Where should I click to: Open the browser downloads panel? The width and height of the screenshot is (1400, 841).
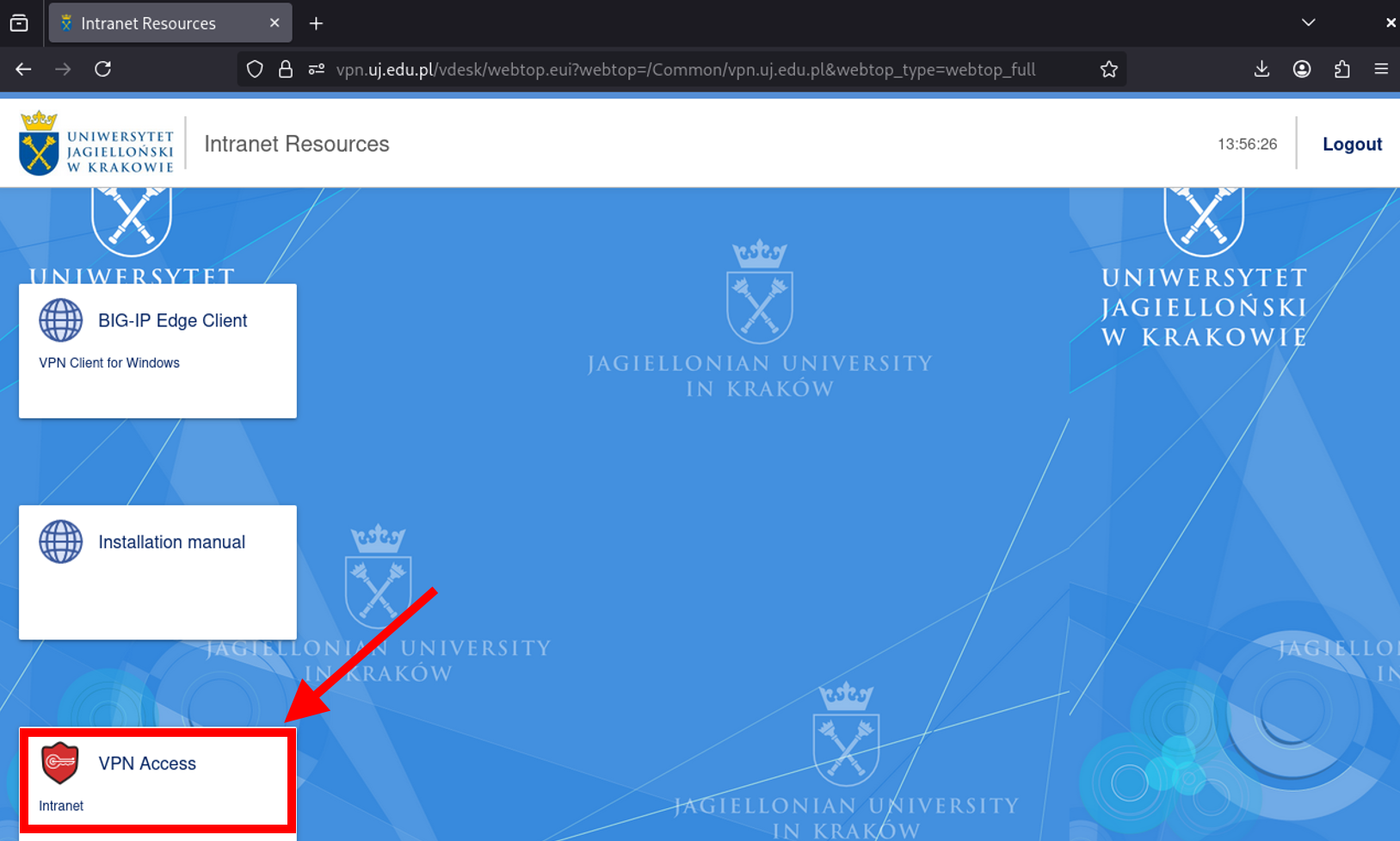(1261, 69)
